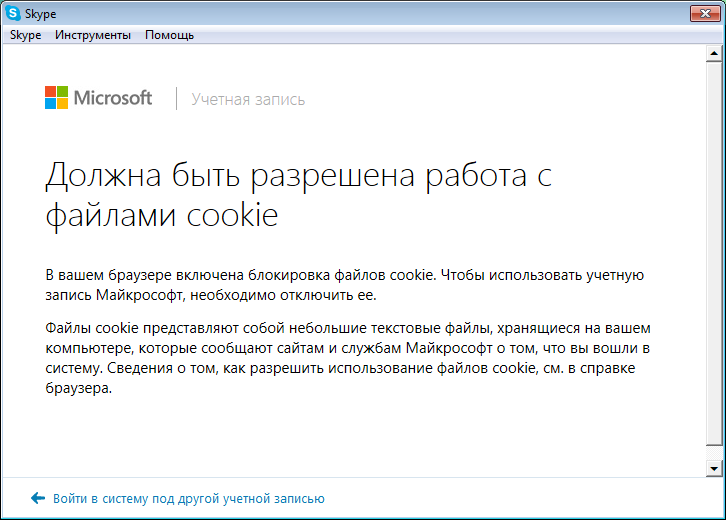Click the heading Должна быть разрешена работа
The width and height of the screenshot is (726, 520).
pyautogui.click(x=299, y=195)
